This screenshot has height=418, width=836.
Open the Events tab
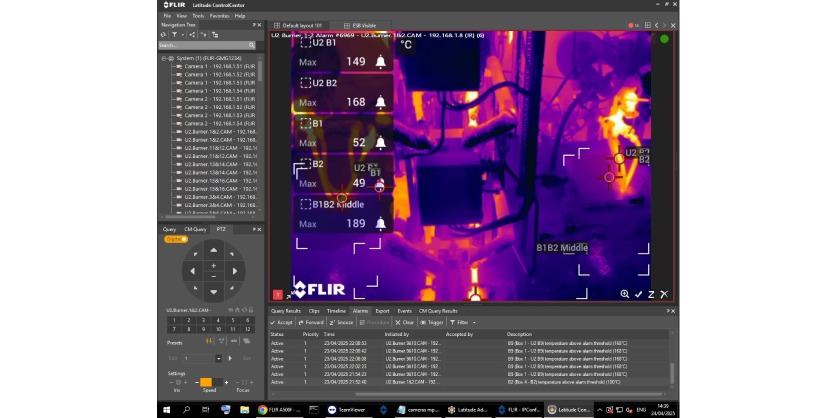[x=404, y=311]
